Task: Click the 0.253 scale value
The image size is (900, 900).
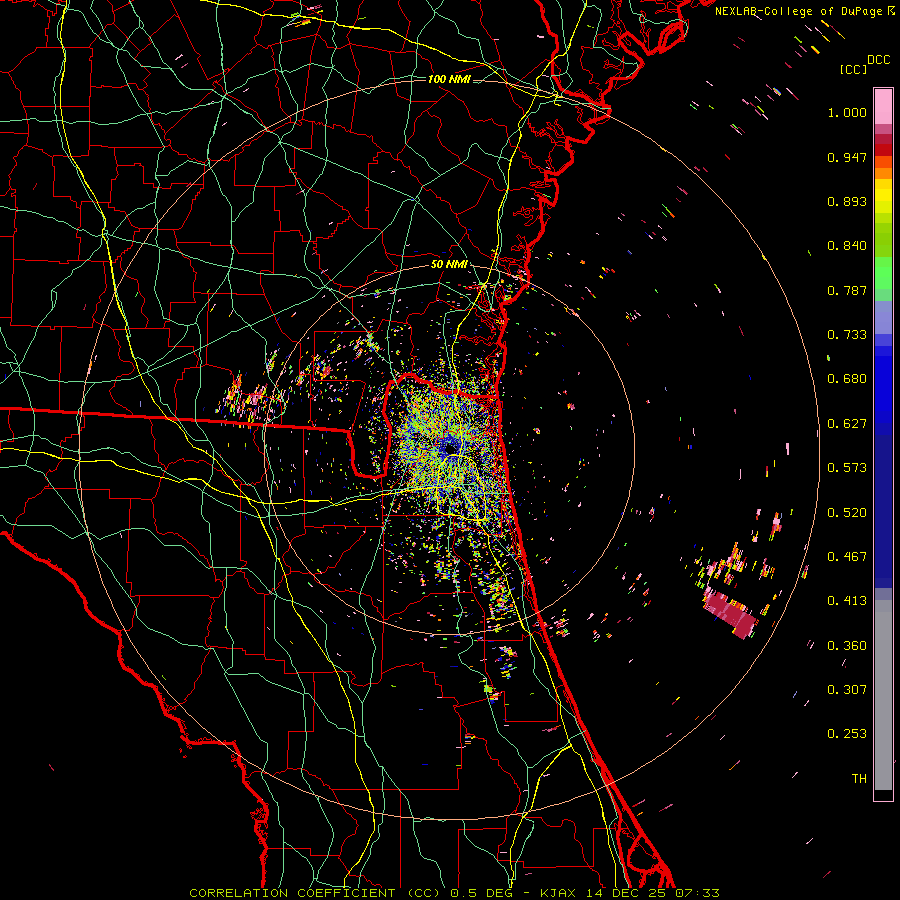Action: tap(847, 734)
